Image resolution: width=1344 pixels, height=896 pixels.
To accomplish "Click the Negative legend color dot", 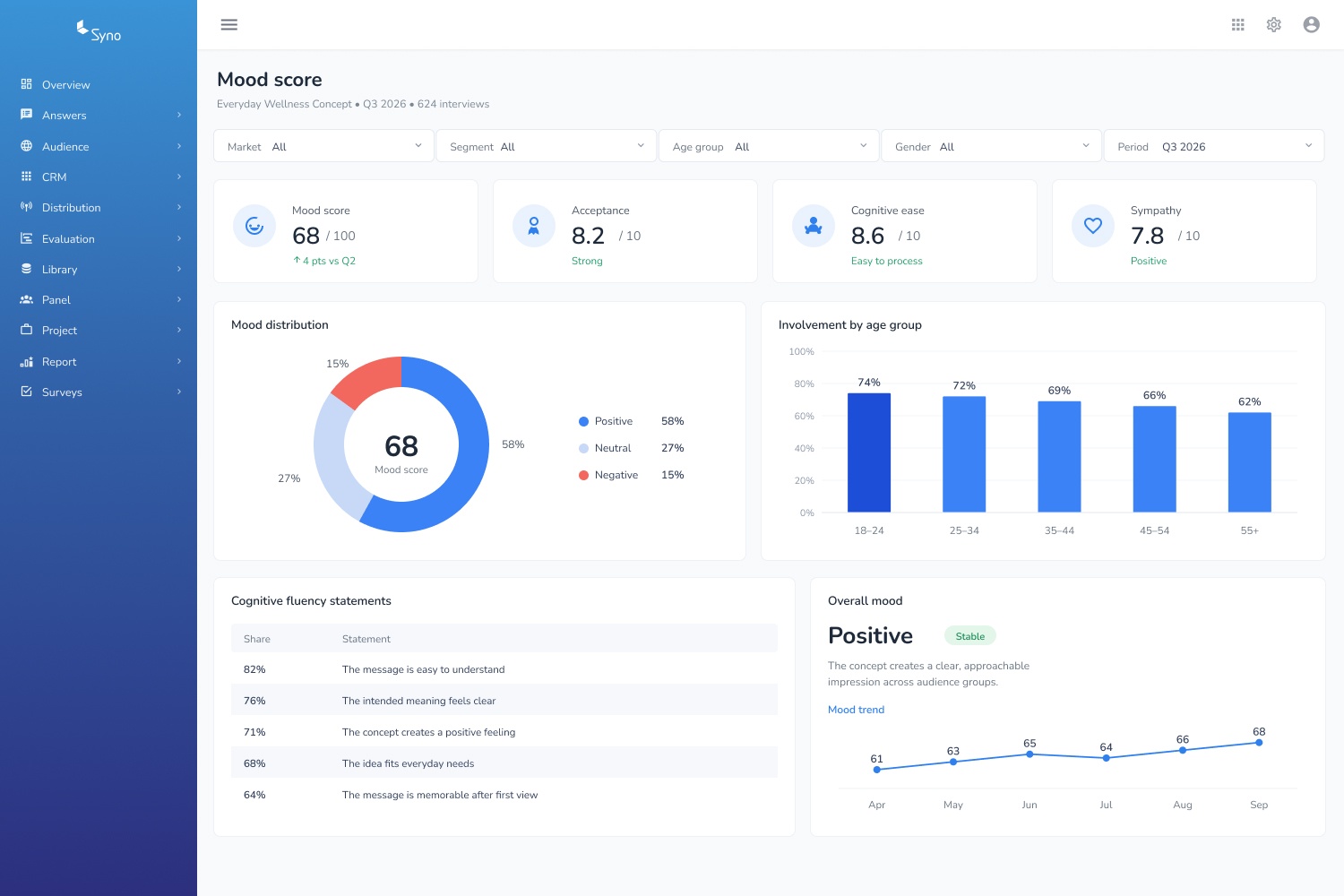I will [584, 475].
